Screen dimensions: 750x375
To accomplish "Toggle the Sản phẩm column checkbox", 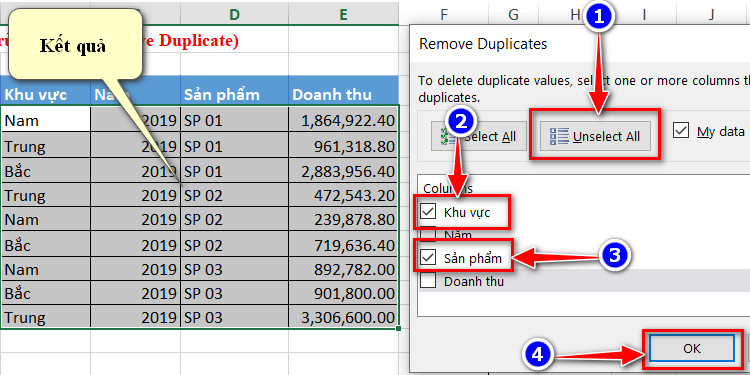I will click(428, 258).
